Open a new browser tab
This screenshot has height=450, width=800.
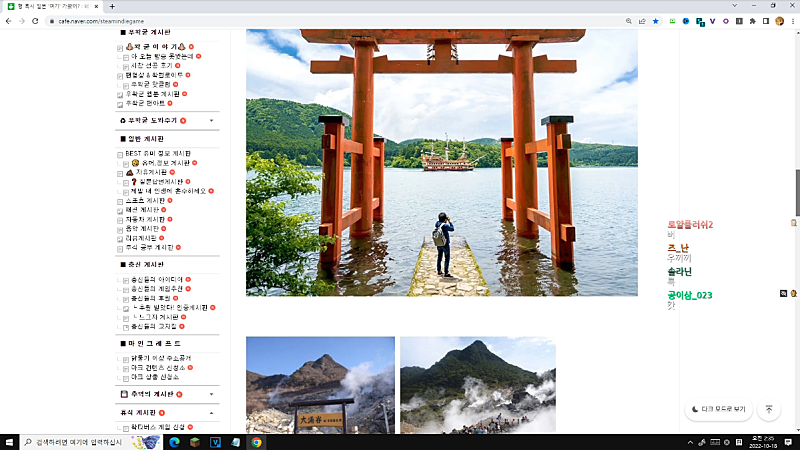tap(111, 6)
